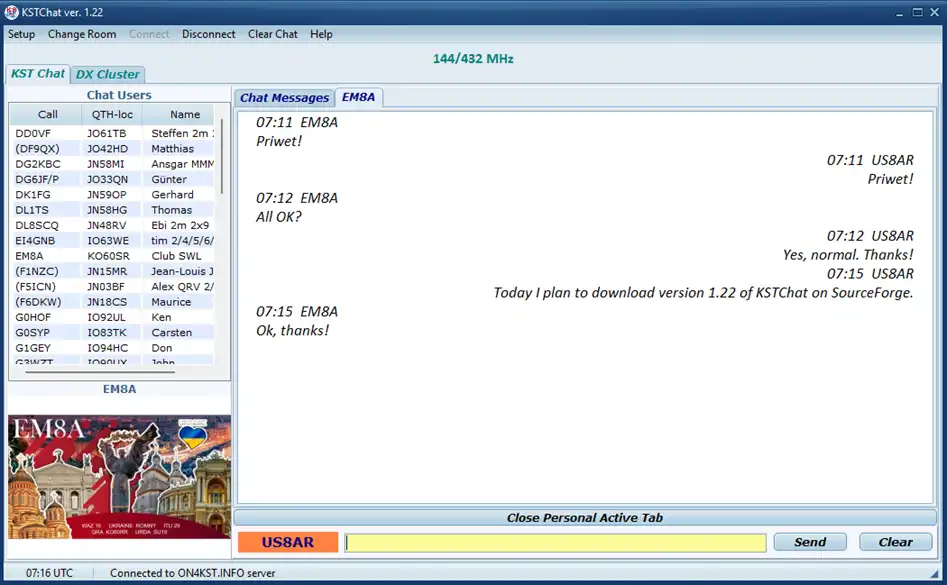The height and width of the screenshot is (585, 947).
Task: Click the user list vertical scrollbar
Action: click(222, 157)
